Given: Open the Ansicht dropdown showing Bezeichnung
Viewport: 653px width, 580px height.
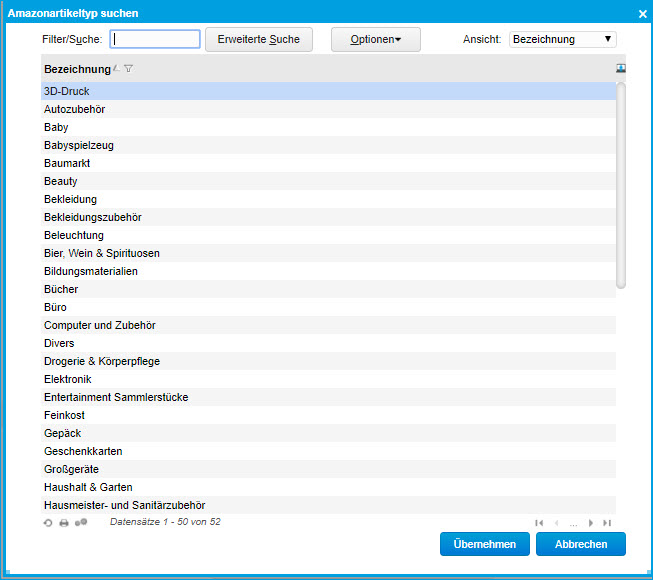Looking at the screenshot, I should tap(563, 39).
